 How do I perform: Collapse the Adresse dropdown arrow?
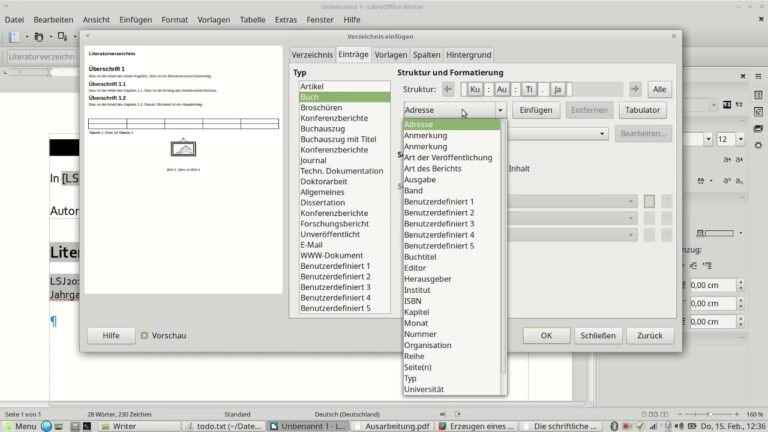click(499, 110)
